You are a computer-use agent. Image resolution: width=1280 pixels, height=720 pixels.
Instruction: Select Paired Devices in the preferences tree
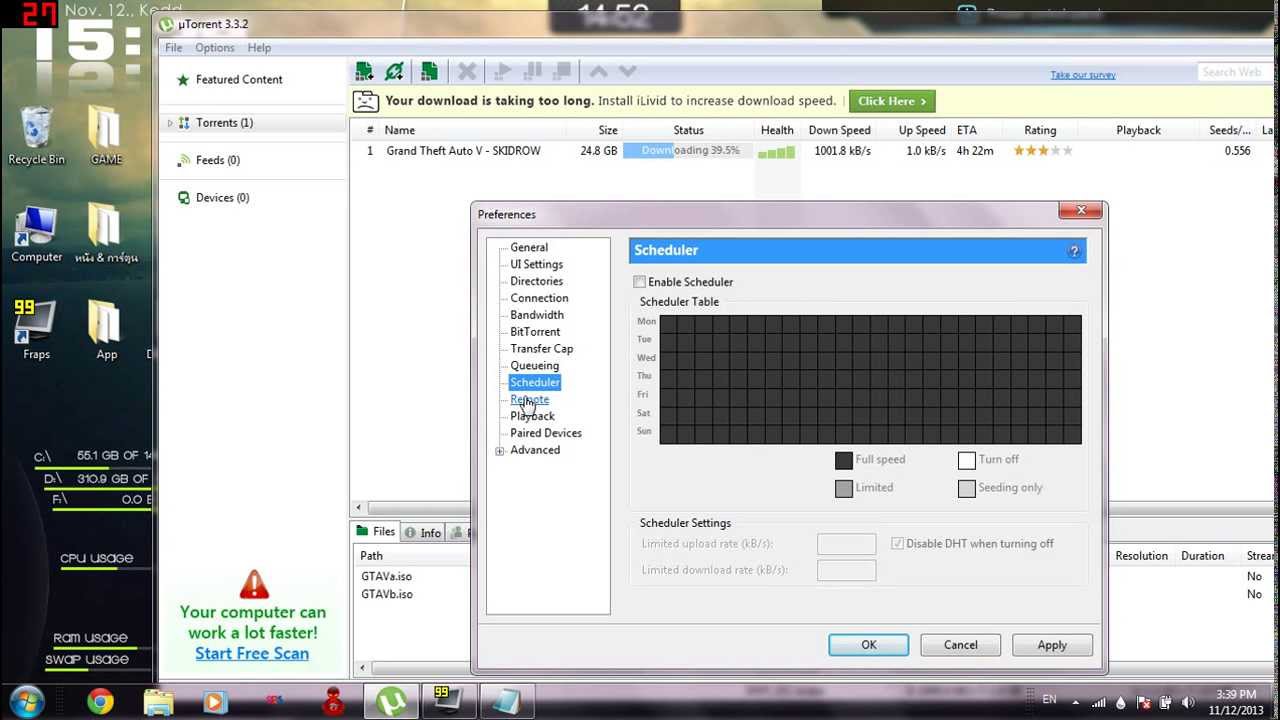click(546, 433)
